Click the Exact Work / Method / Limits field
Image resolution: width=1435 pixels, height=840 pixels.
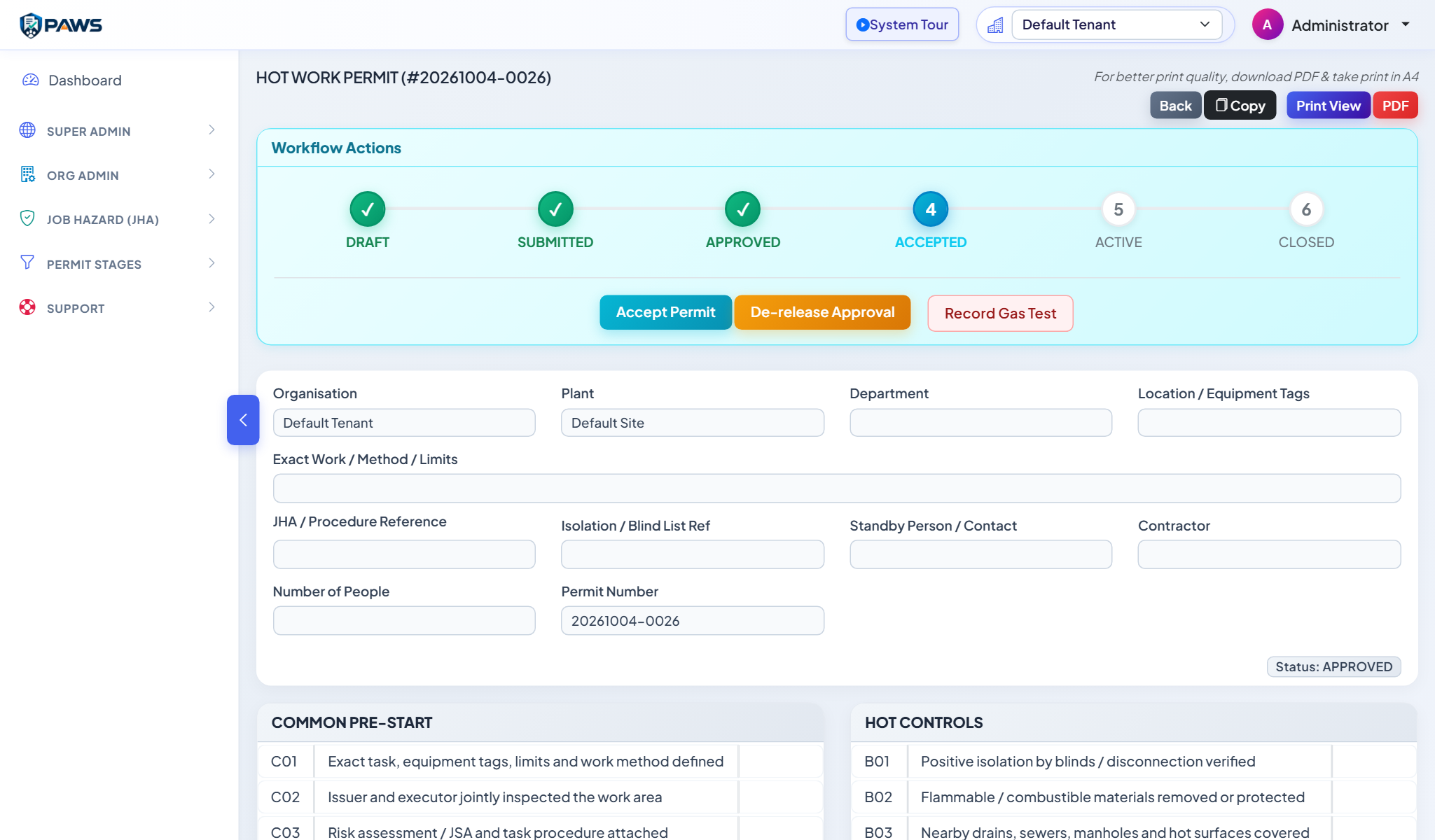click(837, 488)
